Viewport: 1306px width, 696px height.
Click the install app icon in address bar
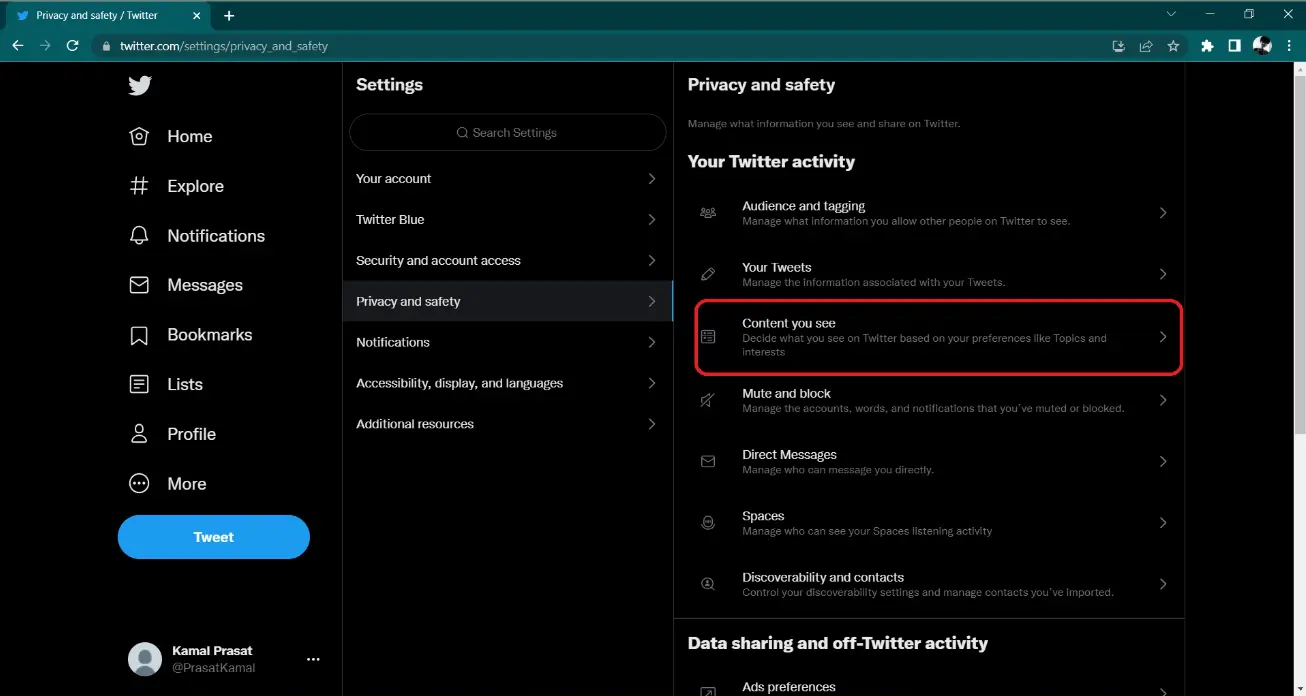tap(1119, 46)
